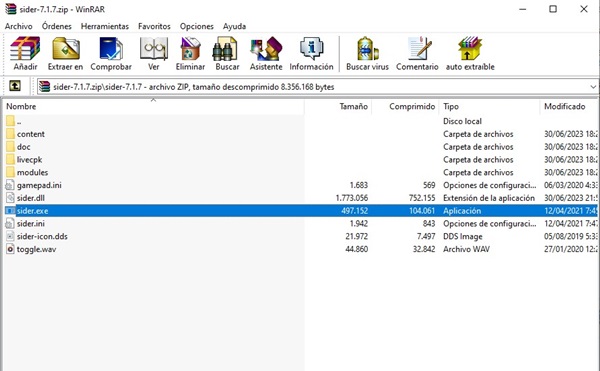Image resolution: width=600 pixels, height=371 pixels.
Task: Click the Extensión de la aplicación cell
Action: (x=489, y=198)
